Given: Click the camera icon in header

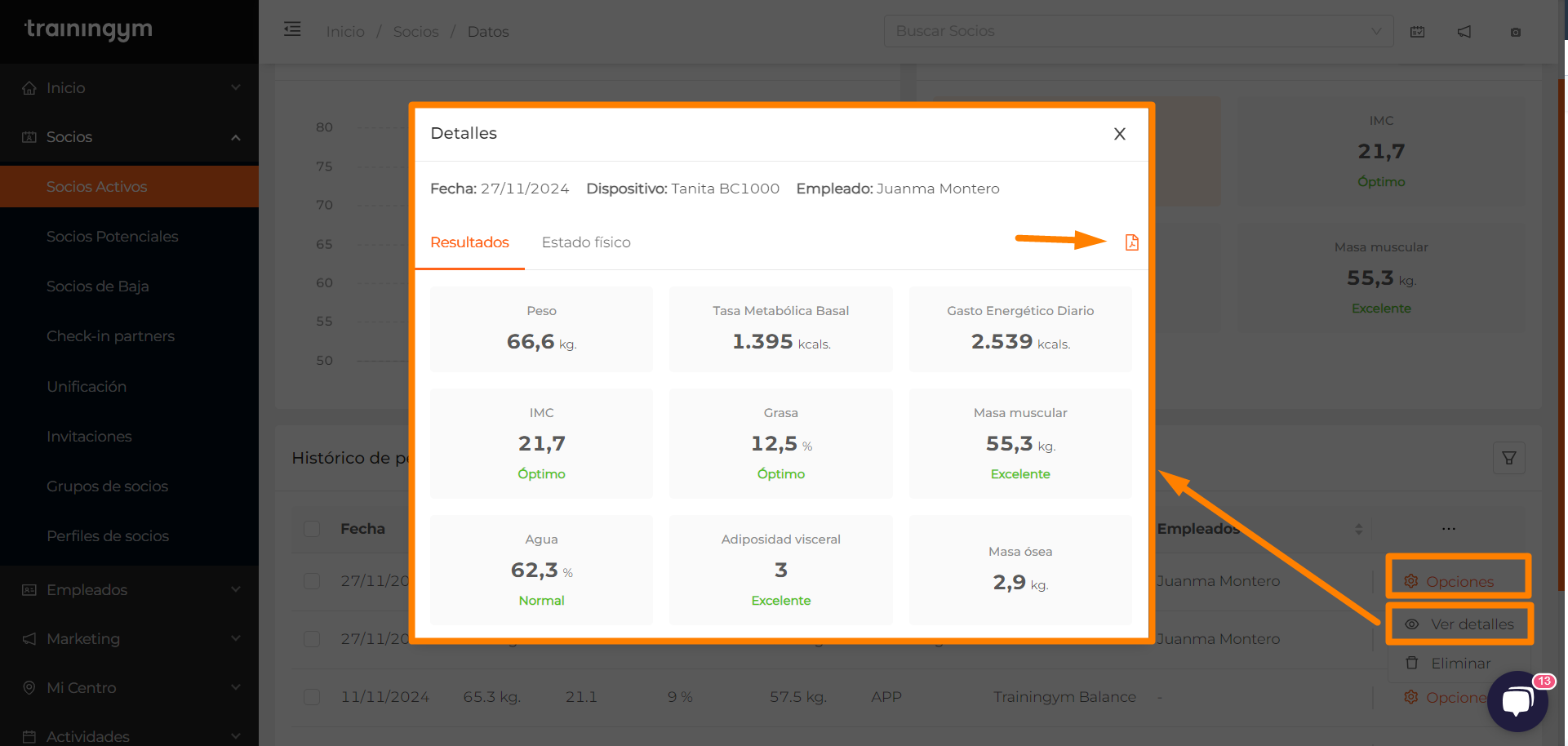Looking at the screenshot, I should point(1515,32).
